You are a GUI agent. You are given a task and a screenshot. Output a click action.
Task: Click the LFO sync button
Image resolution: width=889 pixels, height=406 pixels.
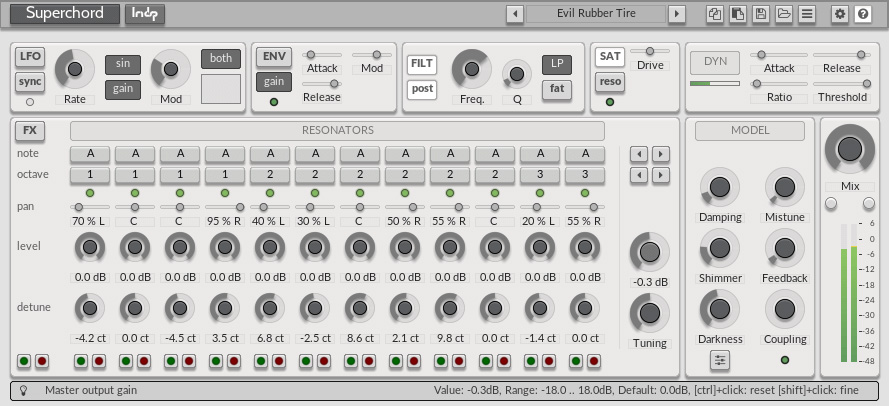coord(30,81)
